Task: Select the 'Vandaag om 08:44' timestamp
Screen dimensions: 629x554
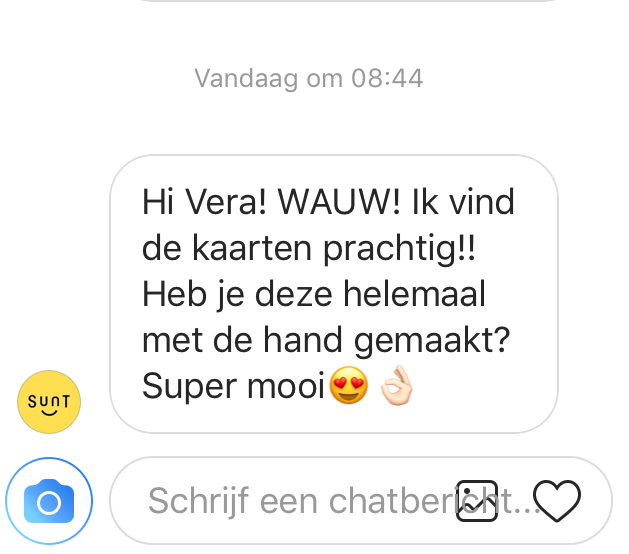Action: 309,78
